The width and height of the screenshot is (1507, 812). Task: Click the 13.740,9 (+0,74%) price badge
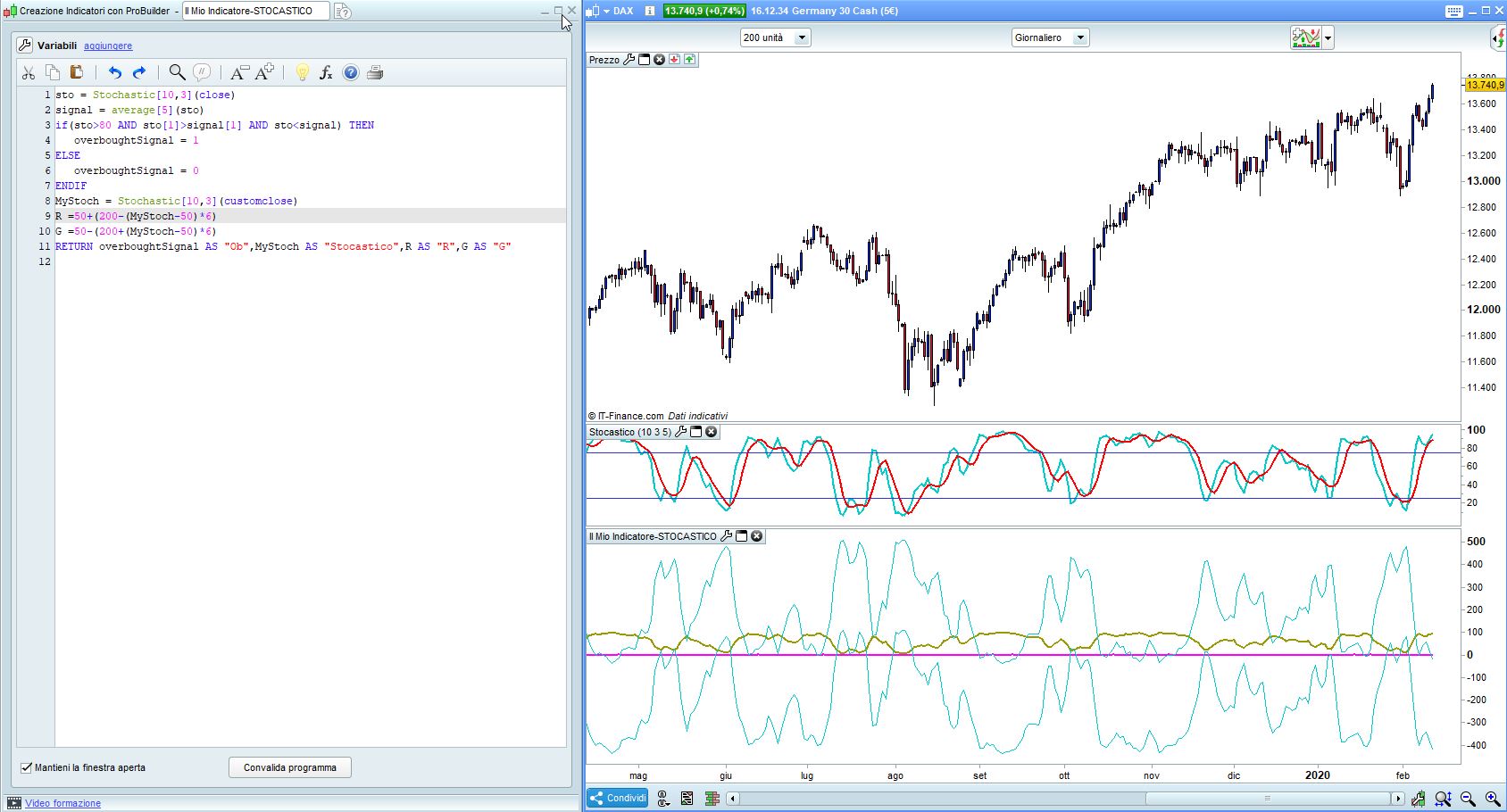[704, 11]
